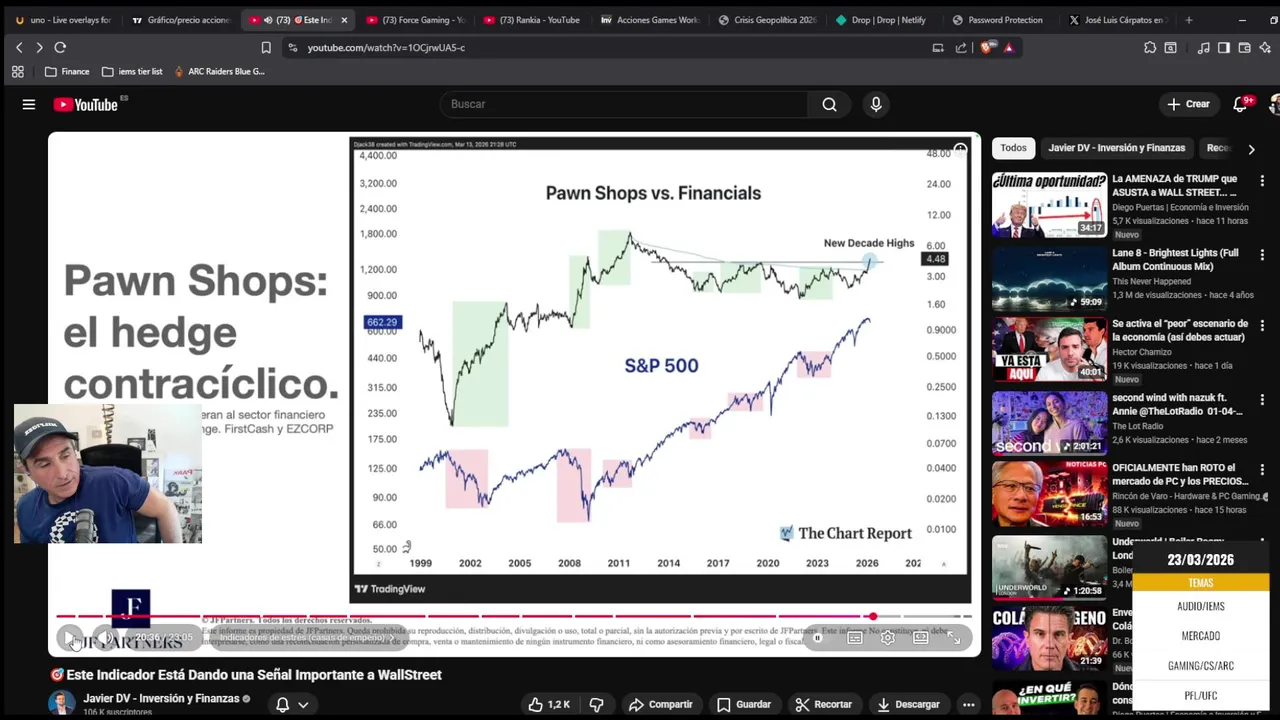This screenshot has height=720, width=1280.
Task: Click MERCADO in the overlay list
Action: click(x=1201, y=636)
